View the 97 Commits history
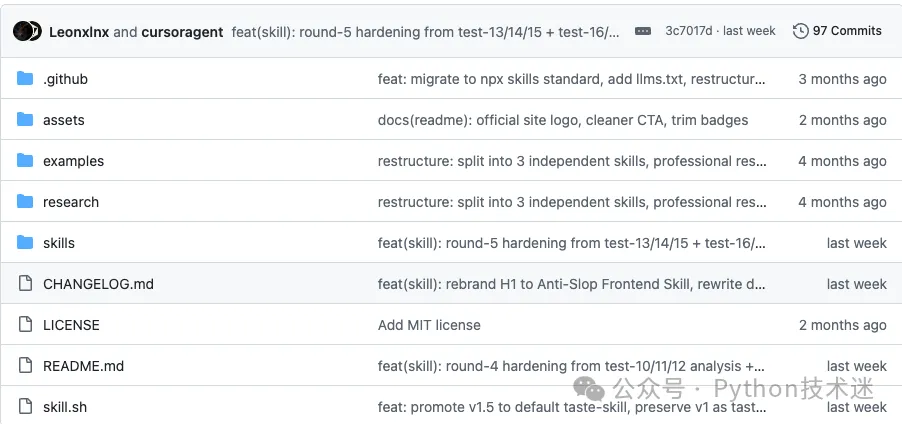Screen dimensions: 902x424 tap(847, 31)
